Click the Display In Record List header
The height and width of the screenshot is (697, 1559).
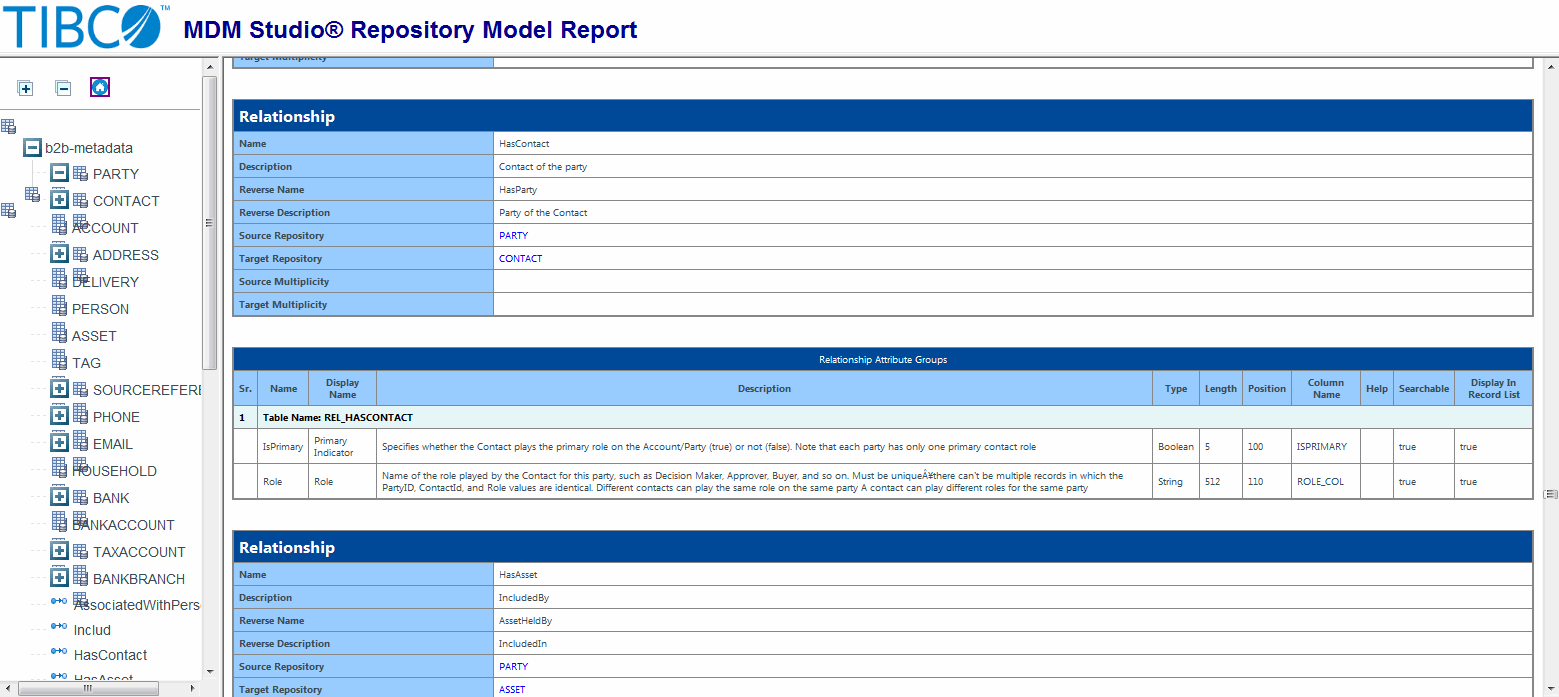click(x=1494, y=389)
